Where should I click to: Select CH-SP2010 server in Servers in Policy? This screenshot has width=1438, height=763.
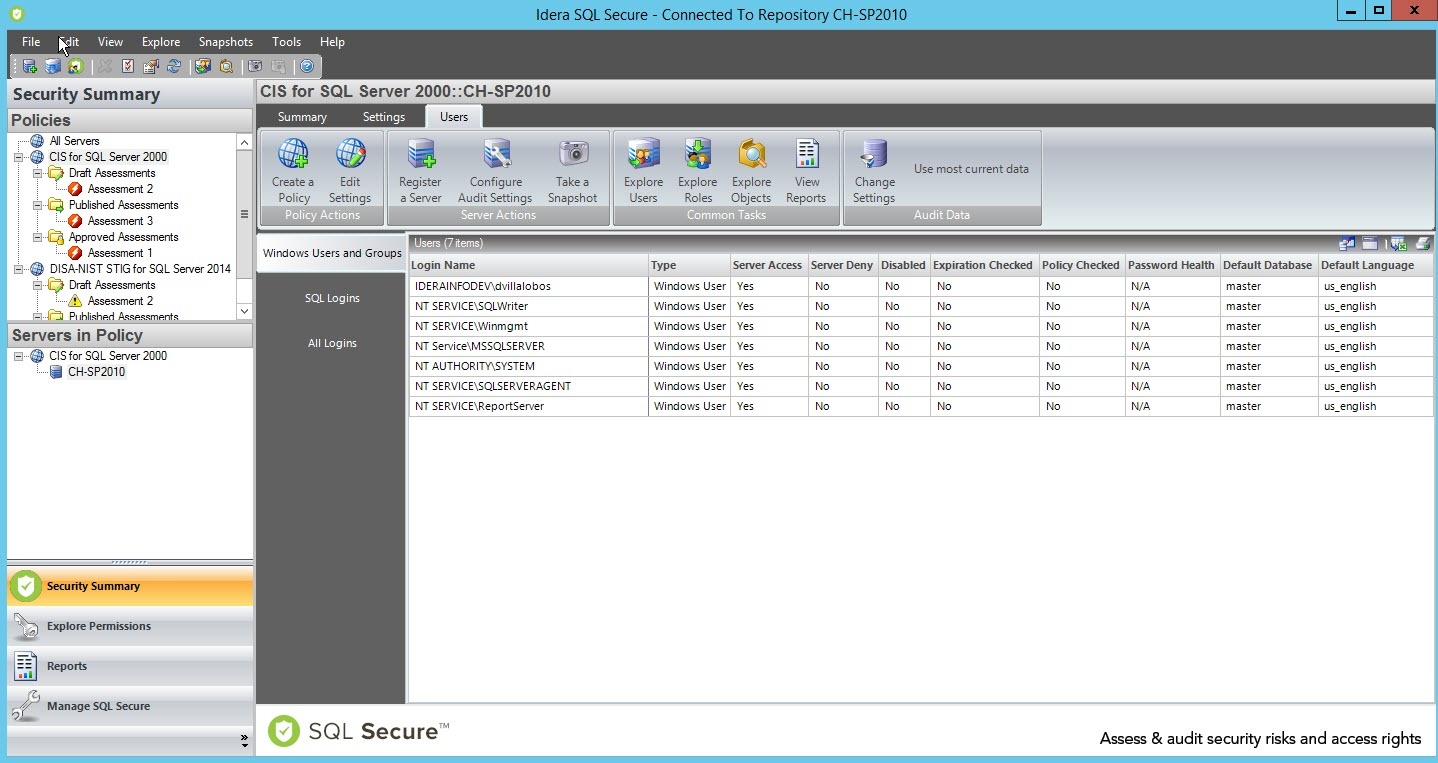pos(97,372)
